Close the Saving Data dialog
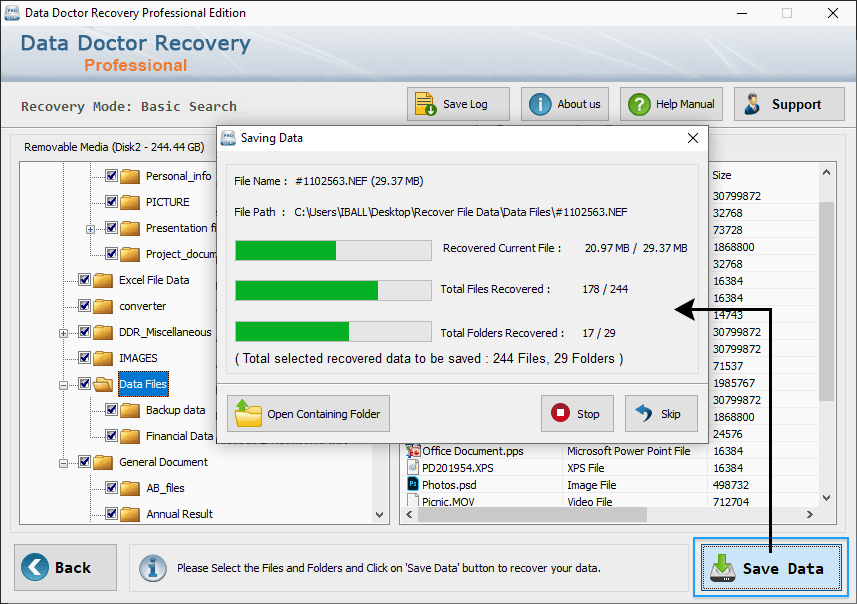This screenshot has height=604, width=857. click(x=692, y=138)
